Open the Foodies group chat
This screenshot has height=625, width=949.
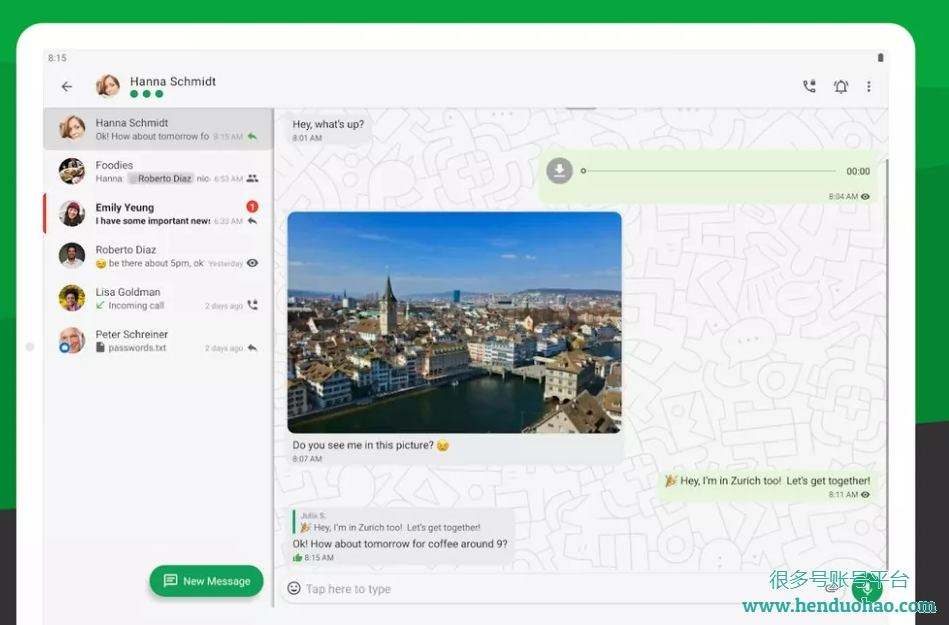point(158,171)
